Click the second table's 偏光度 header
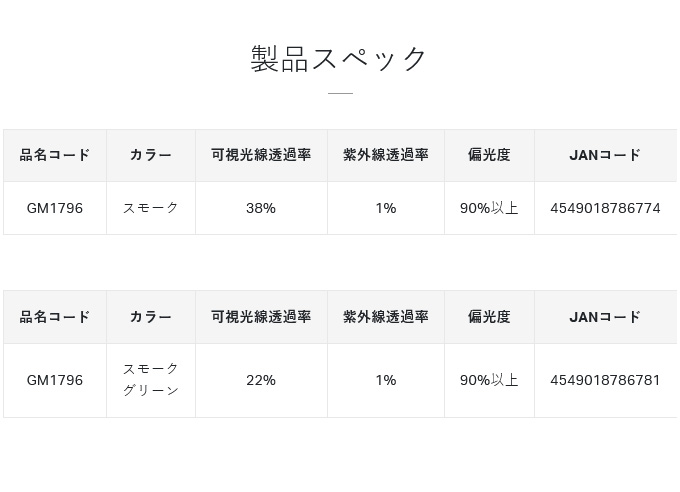 (489, 317)
